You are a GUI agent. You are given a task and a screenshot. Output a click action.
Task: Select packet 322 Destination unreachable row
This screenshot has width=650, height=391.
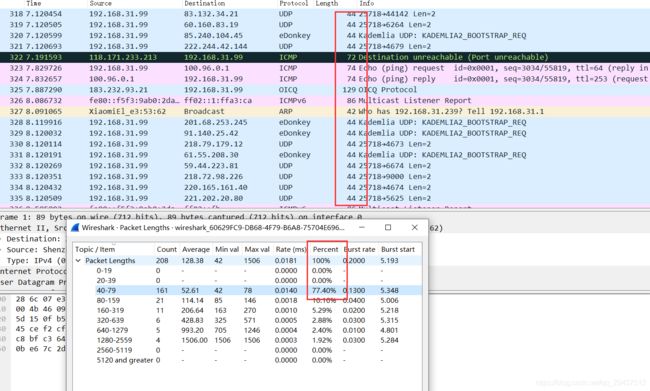325,57
